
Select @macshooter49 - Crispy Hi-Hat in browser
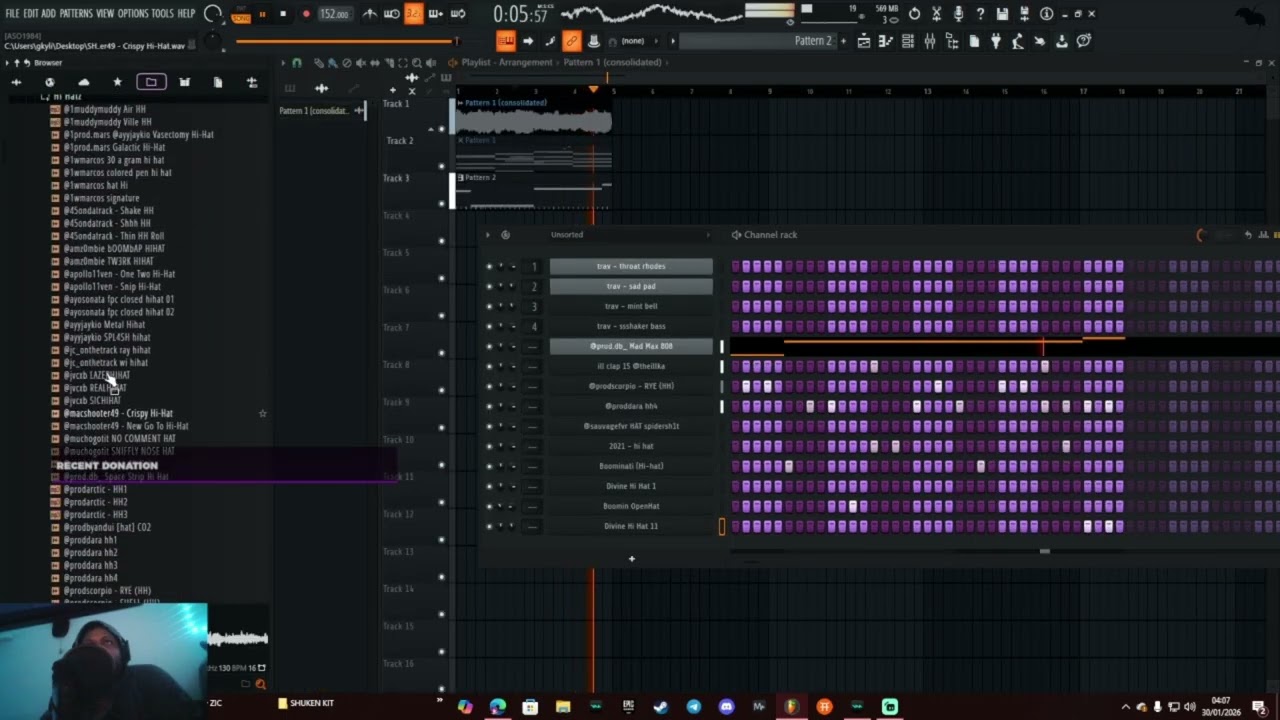tap(118, 413)
